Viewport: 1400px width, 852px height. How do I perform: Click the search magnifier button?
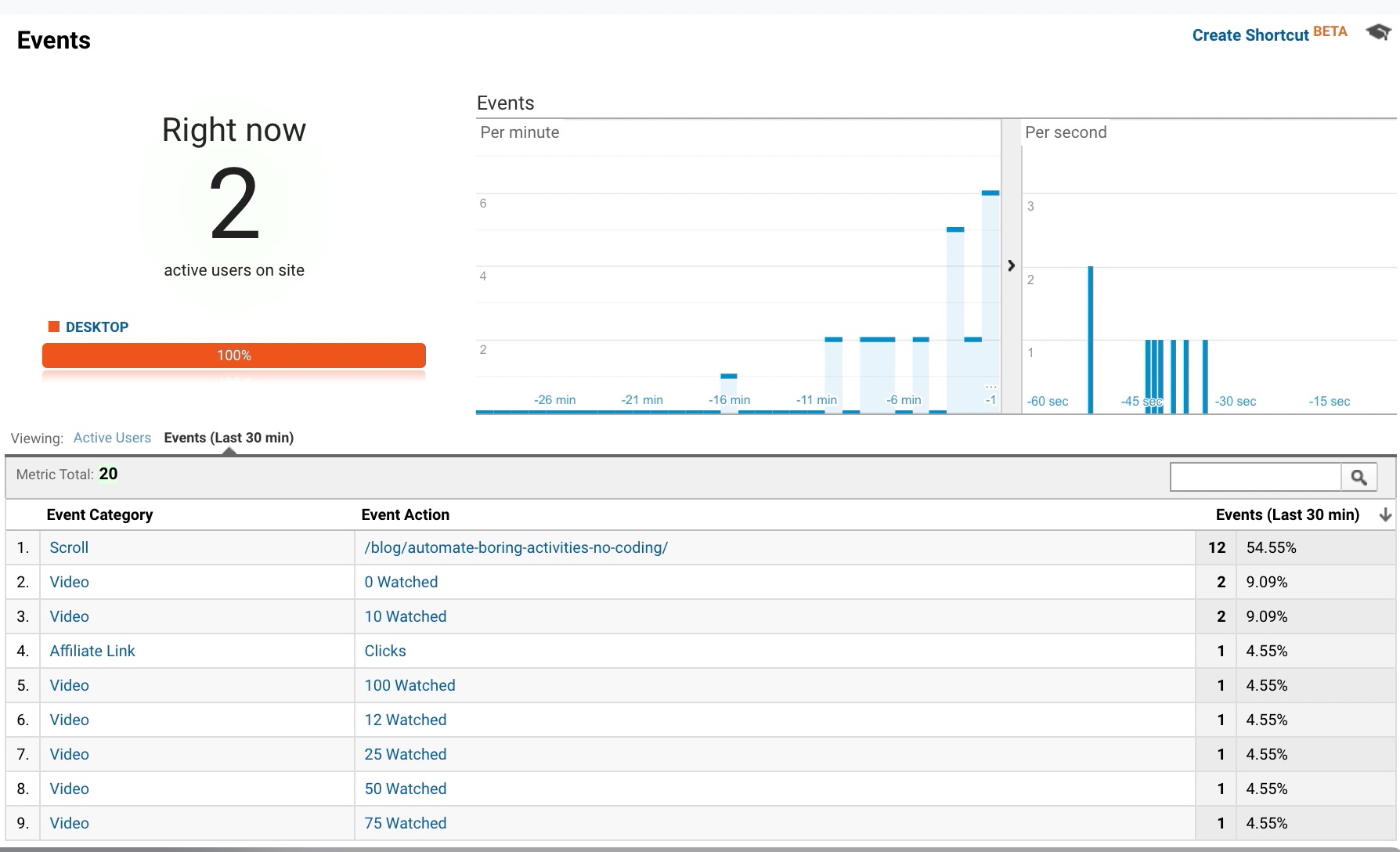[1359, 477]
